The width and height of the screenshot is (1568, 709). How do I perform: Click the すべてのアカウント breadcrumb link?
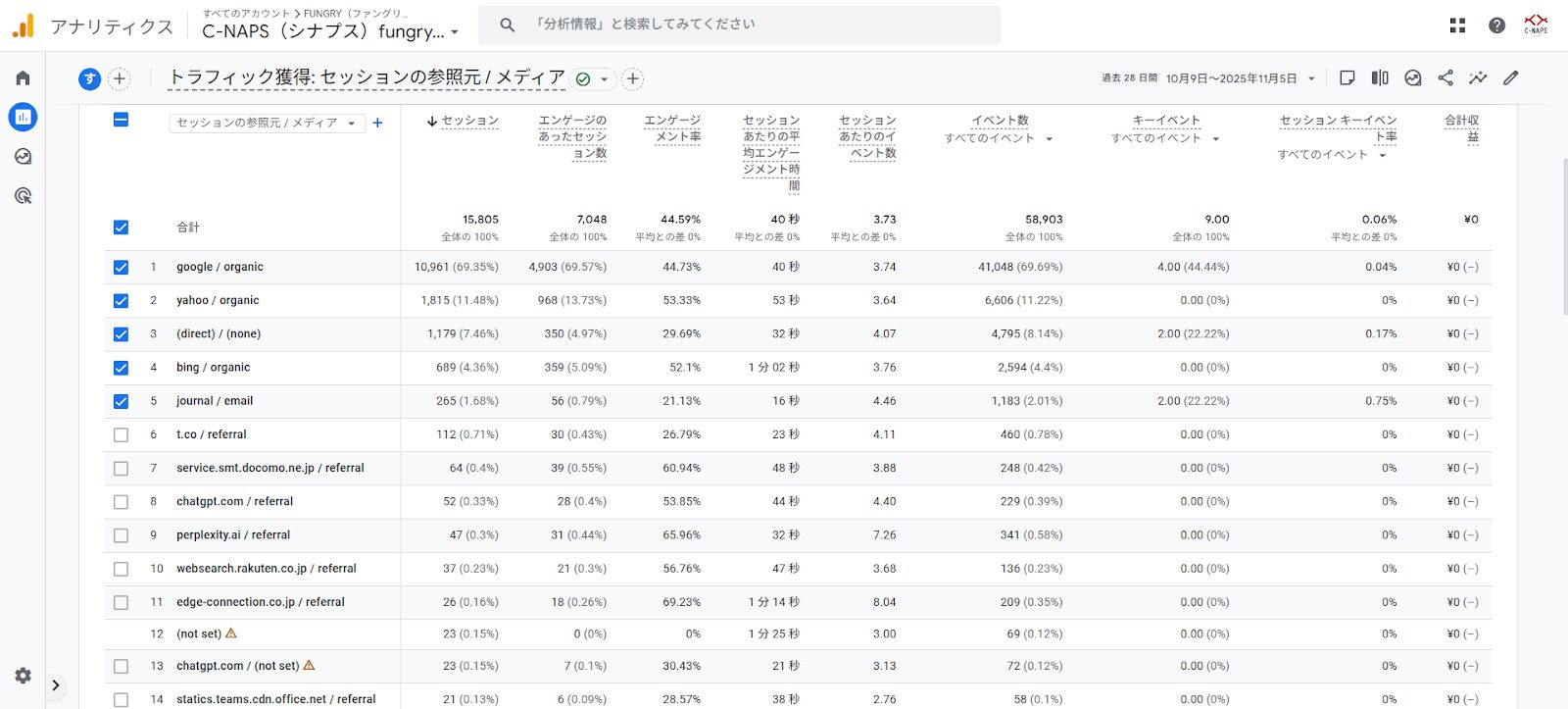[x=246, y=13]
